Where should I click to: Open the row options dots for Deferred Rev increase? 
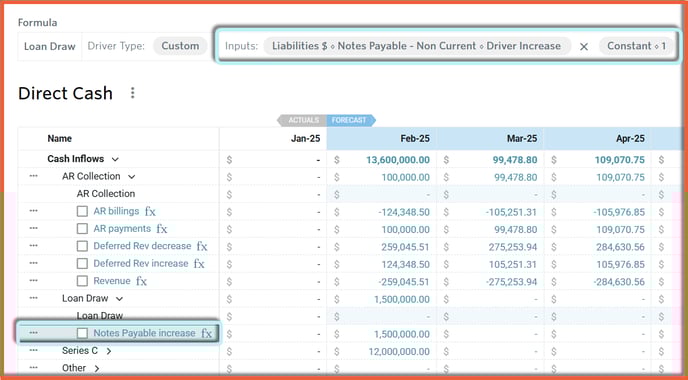coord(33,263)
